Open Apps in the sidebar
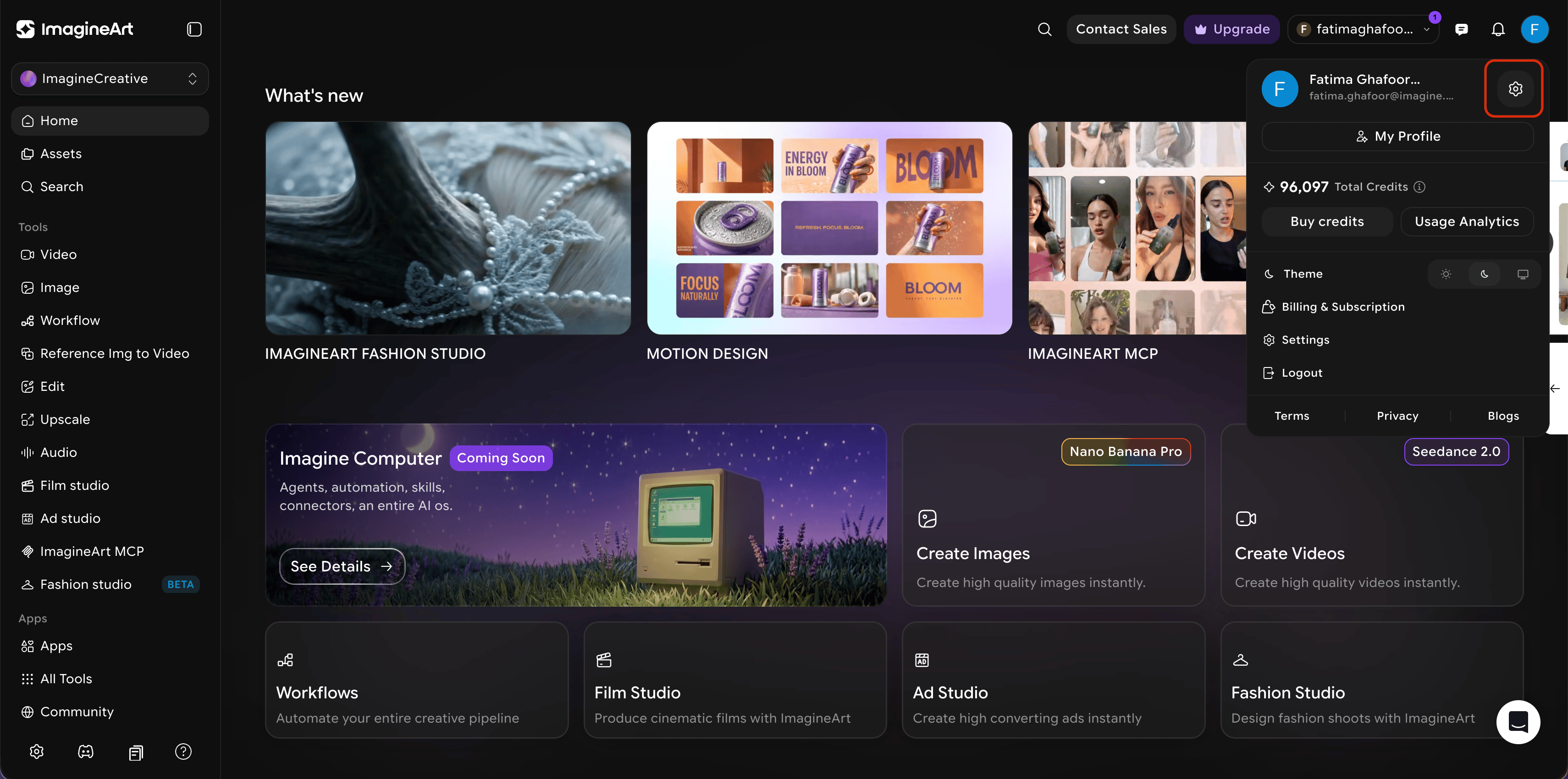1568x779 pixels. (x=110, y=646)
